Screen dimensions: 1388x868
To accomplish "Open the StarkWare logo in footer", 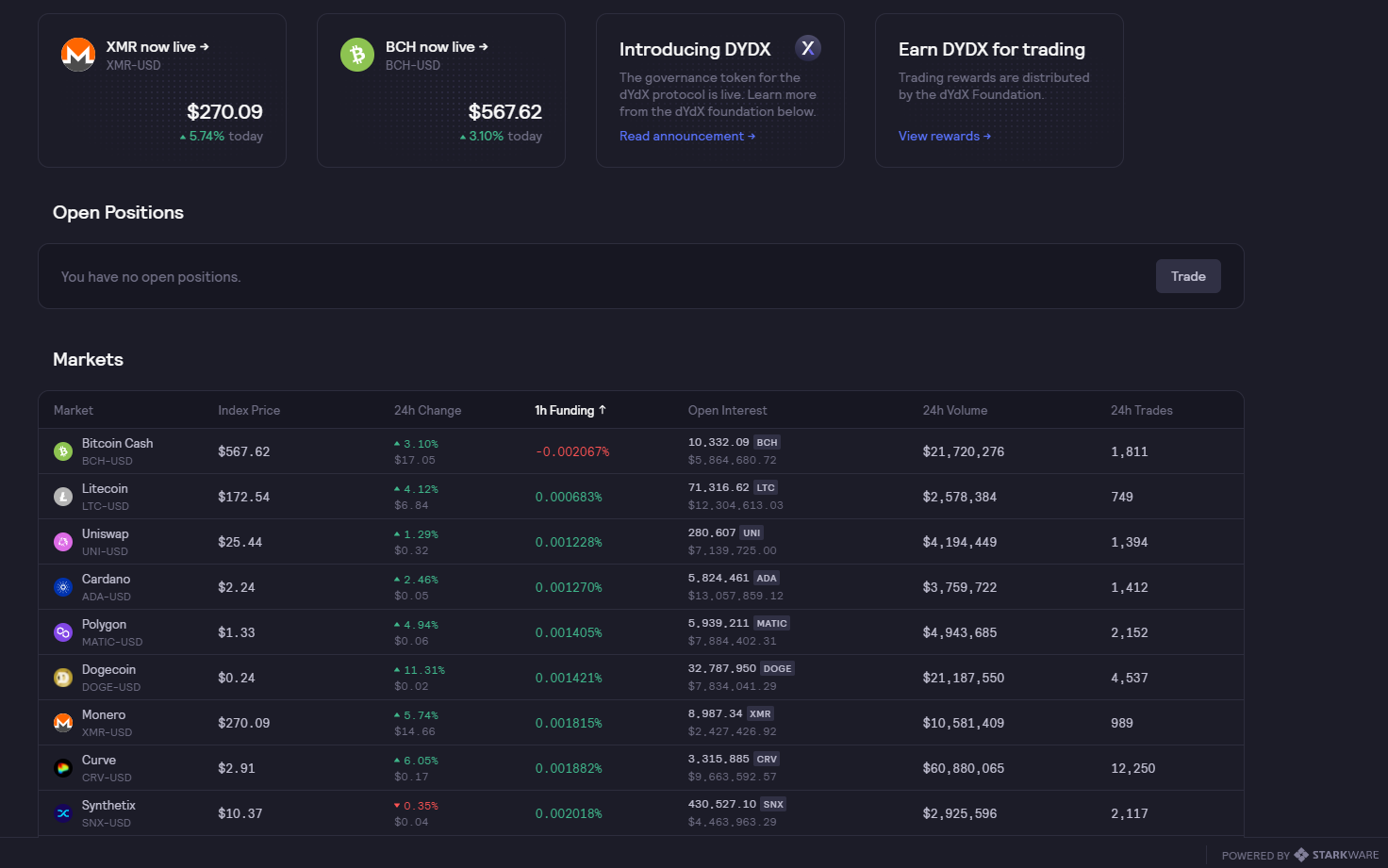I will (x=1336, y=855).
